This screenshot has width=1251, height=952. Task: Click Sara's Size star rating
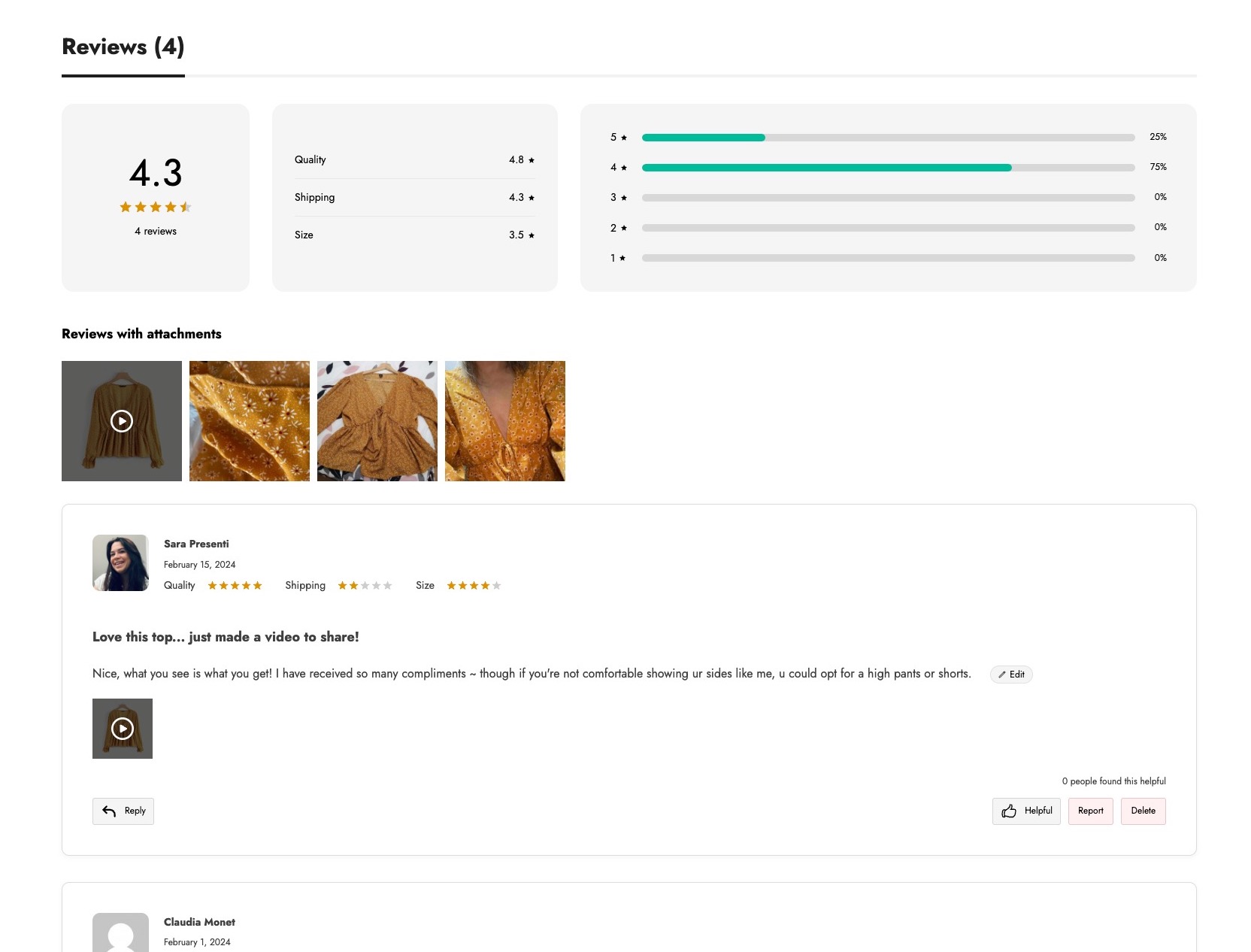474,586
